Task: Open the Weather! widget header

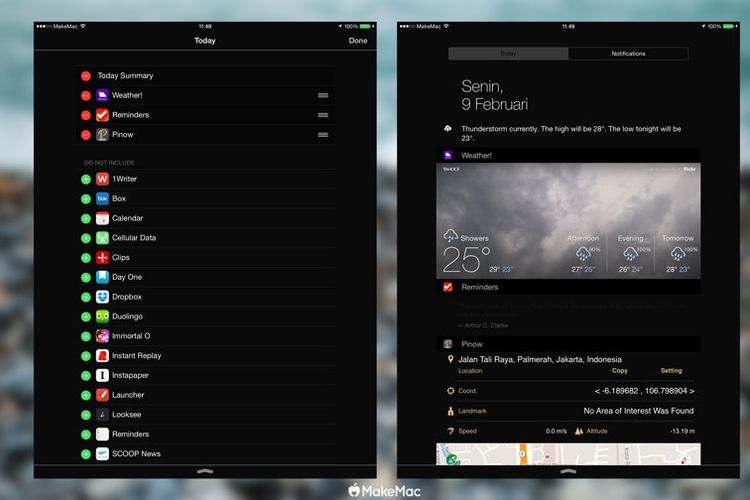Action: (568, 155)
